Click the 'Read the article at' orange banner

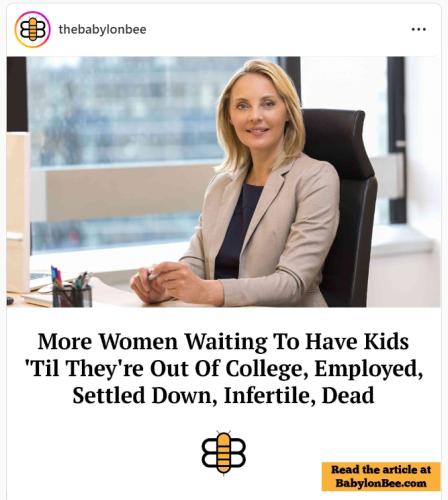381,476
